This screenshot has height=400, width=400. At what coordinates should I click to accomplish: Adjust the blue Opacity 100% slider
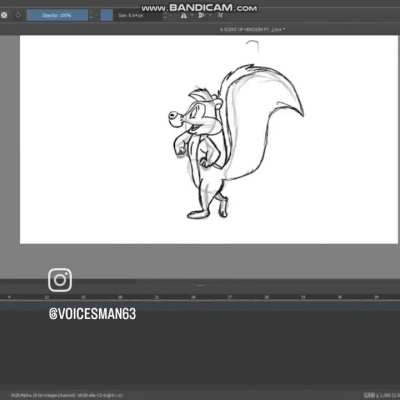57,15
